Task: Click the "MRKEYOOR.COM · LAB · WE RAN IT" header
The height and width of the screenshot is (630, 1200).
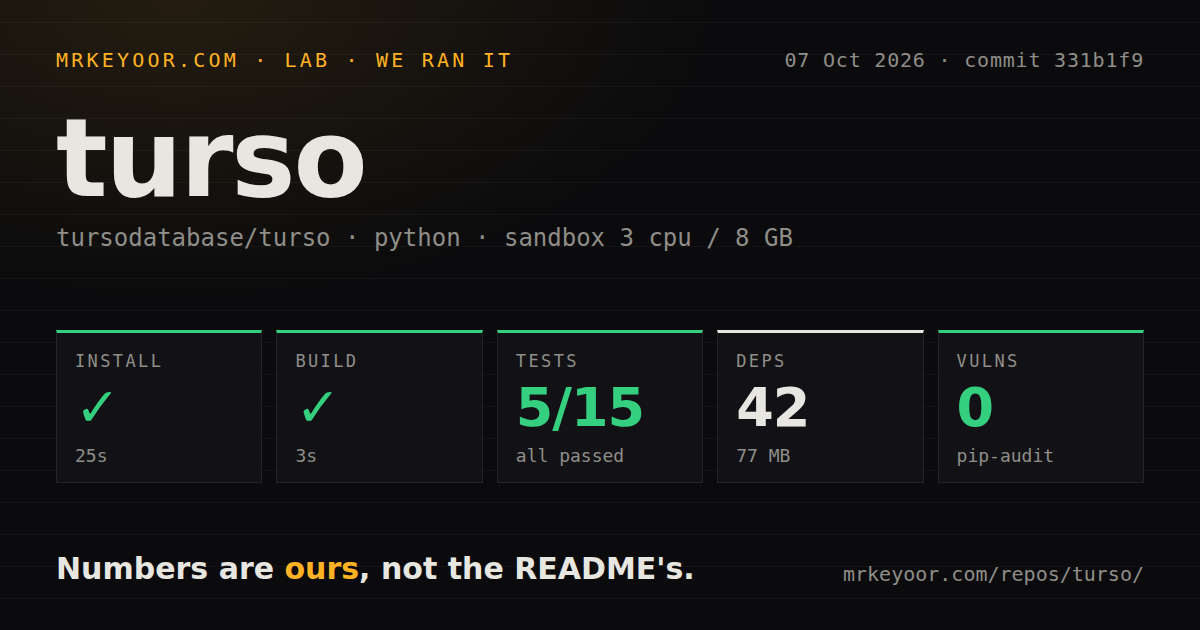Action: tap(284, 60)
